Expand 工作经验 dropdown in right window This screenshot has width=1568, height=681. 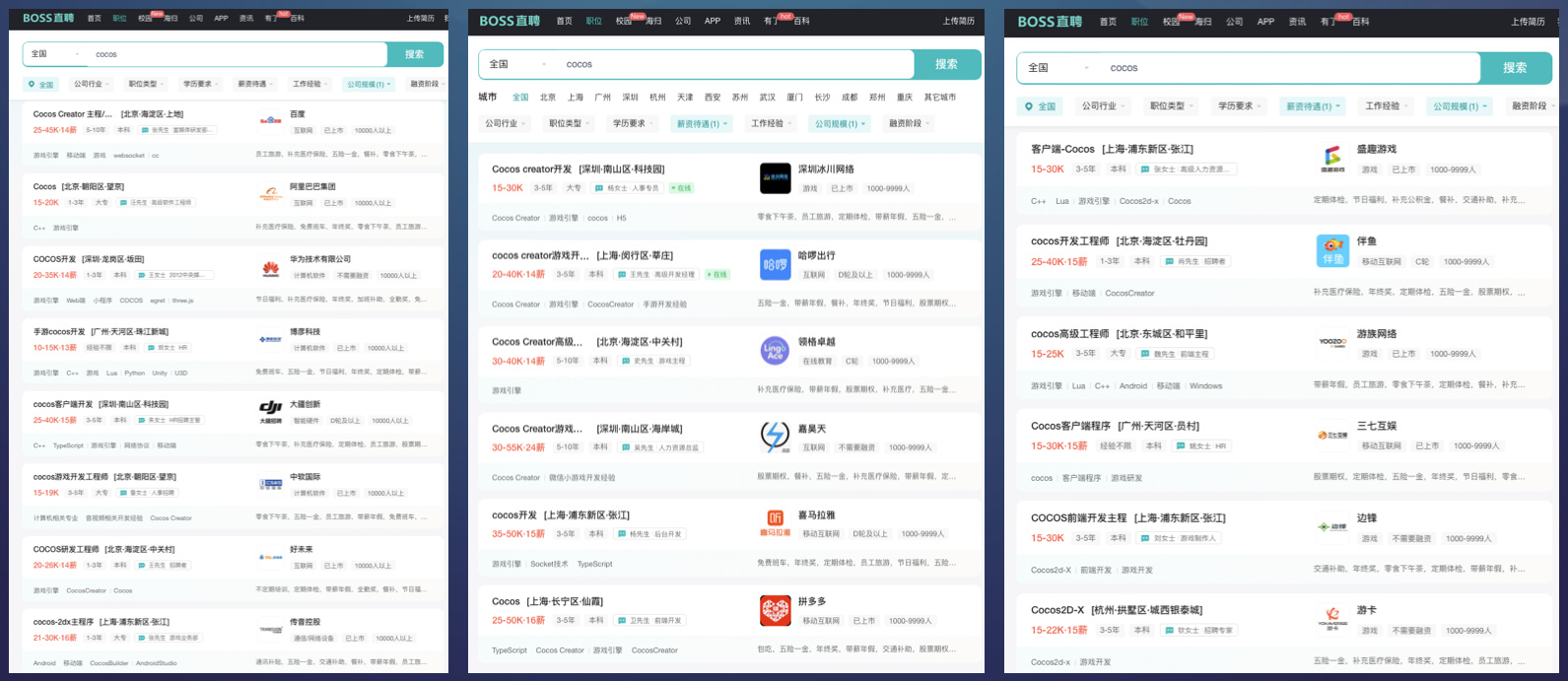click(1387, 105)
